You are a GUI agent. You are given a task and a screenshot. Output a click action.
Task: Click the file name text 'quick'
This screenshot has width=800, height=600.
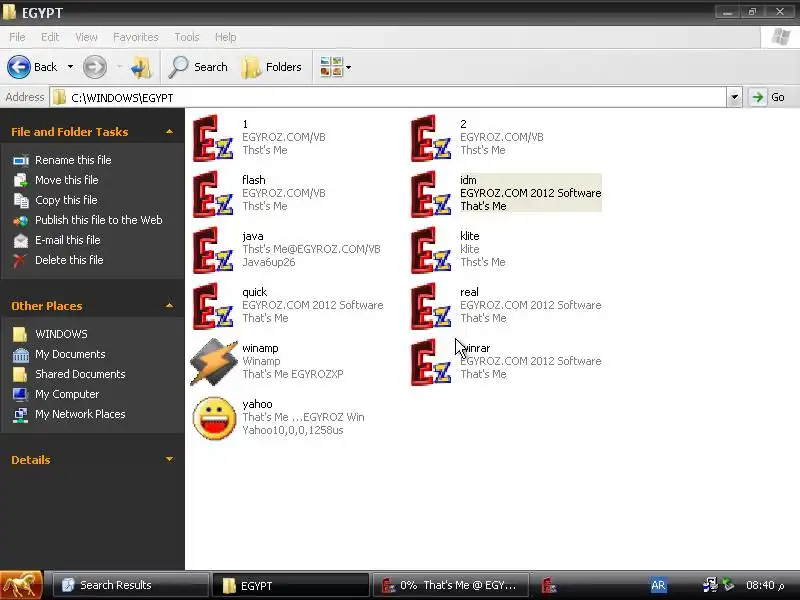255,292
